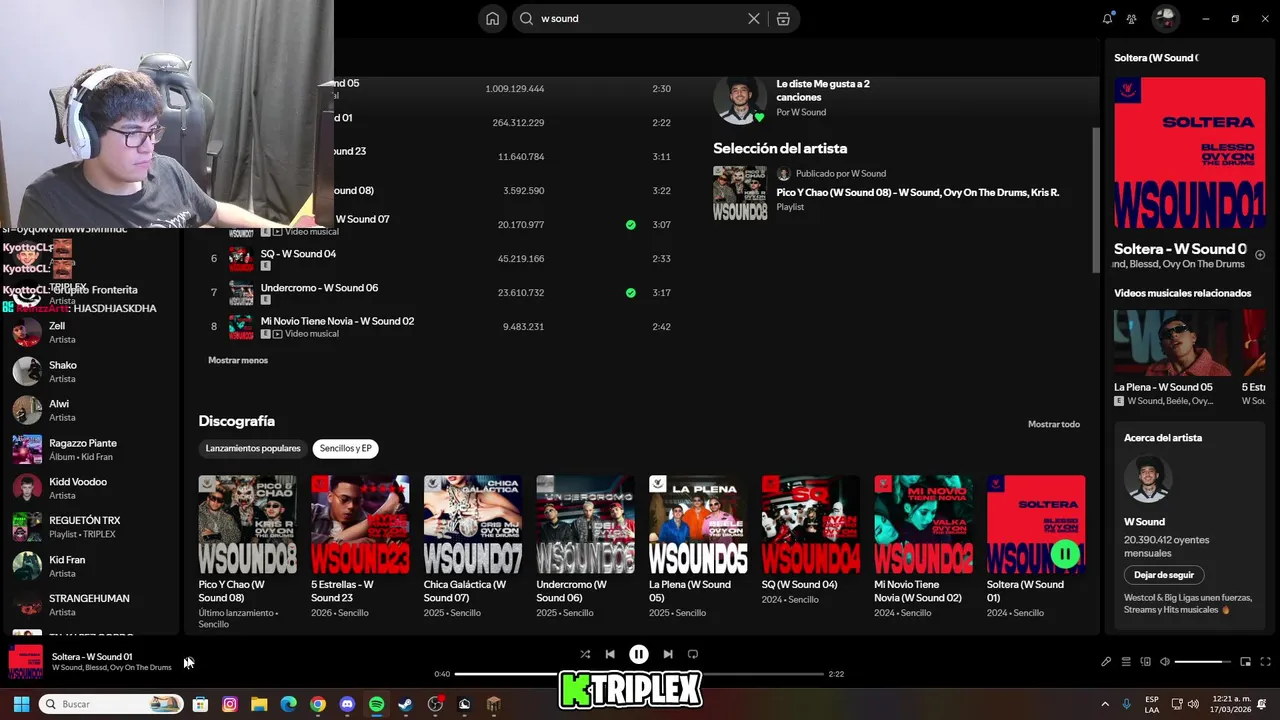Viewport: 1280px width, 720px height.
Task: Open Steam from the taskbar
Action: [405, 704]
